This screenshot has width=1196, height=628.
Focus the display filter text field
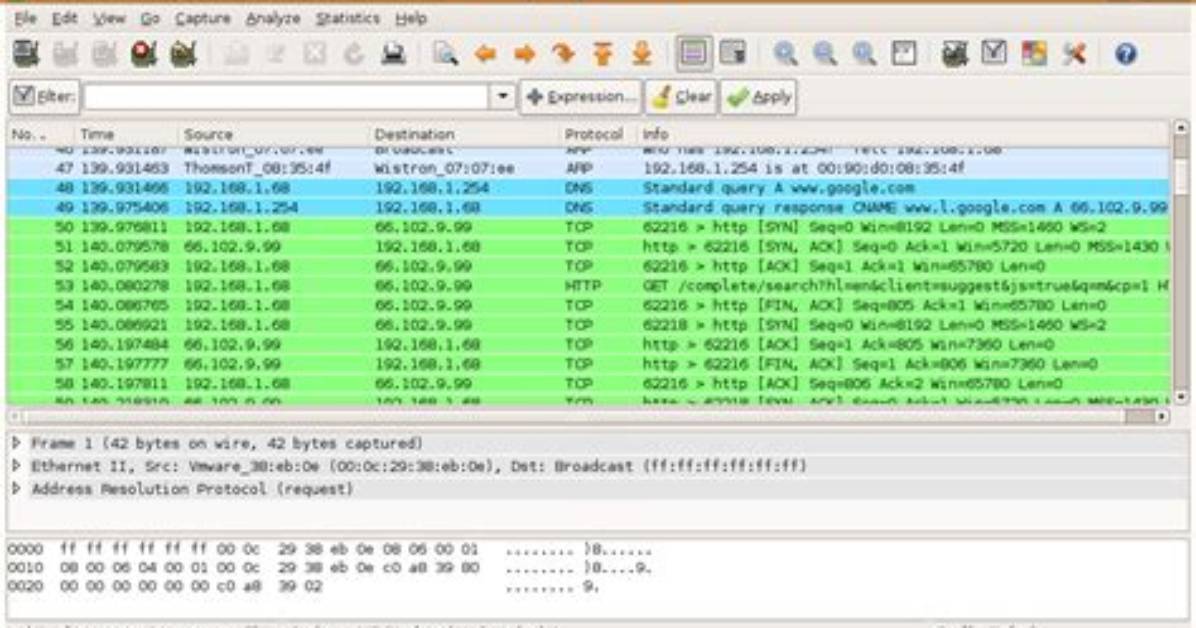pos(286,97)
